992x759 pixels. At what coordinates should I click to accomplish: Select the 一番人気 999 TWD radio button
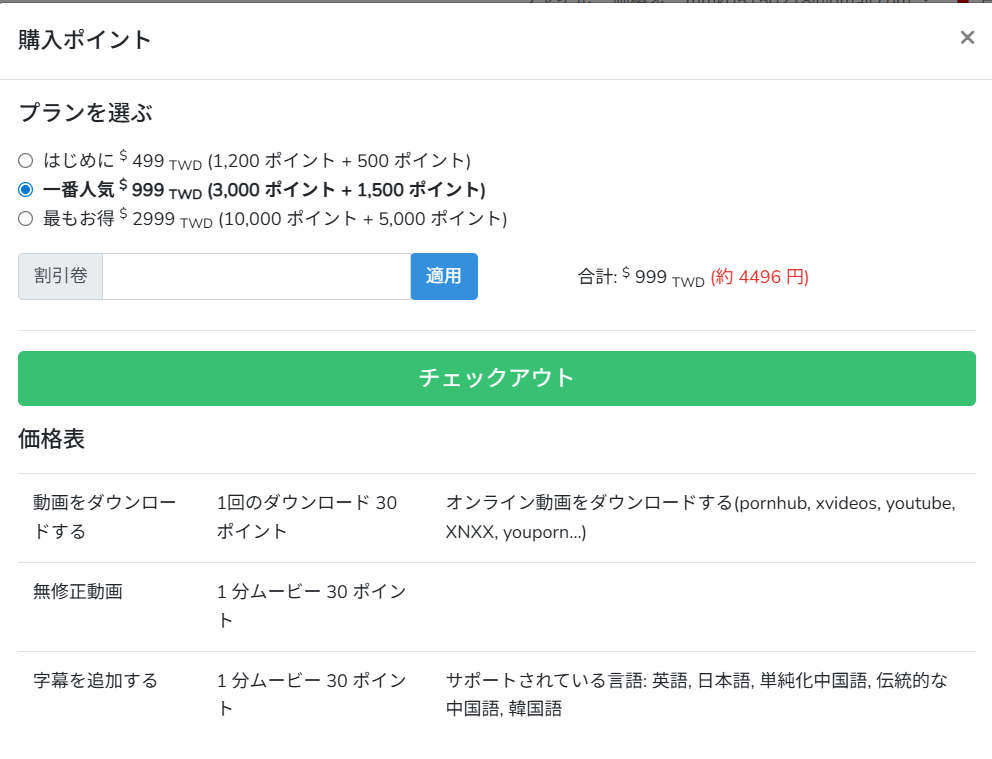26,190
